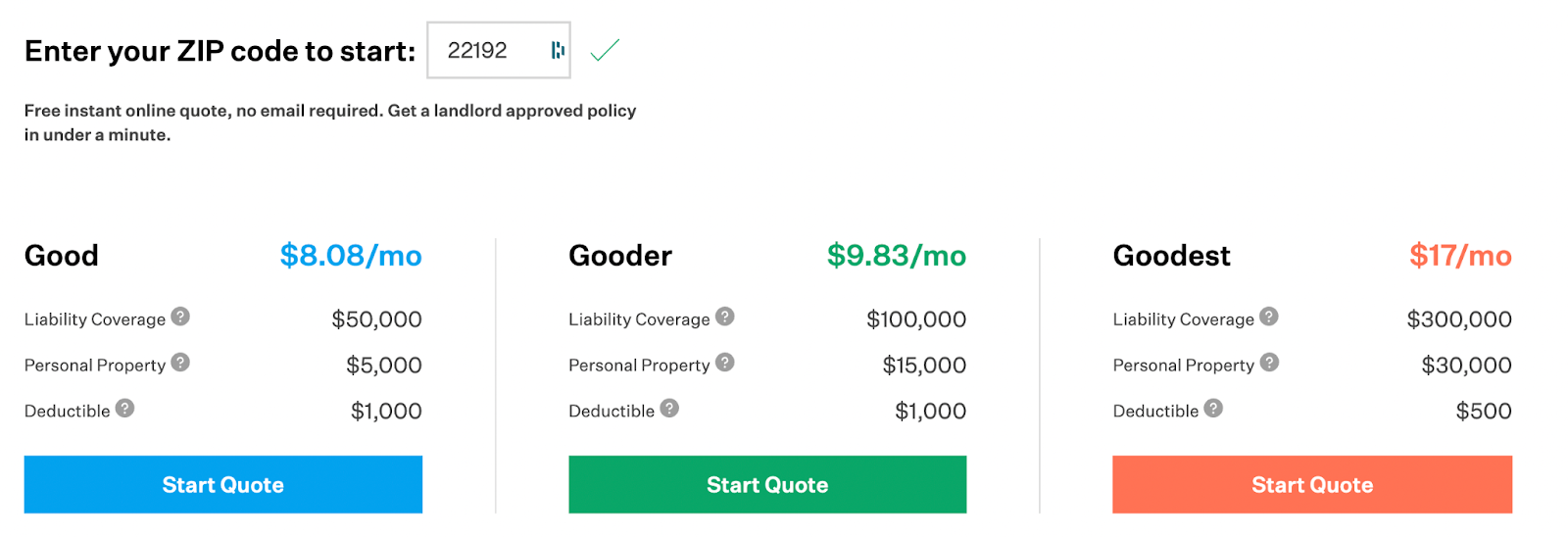1568x537 pixels.
Task: Show Goodest plan Liability Coverage help info
Action: pyautogui.click(x=1268, y=317)
